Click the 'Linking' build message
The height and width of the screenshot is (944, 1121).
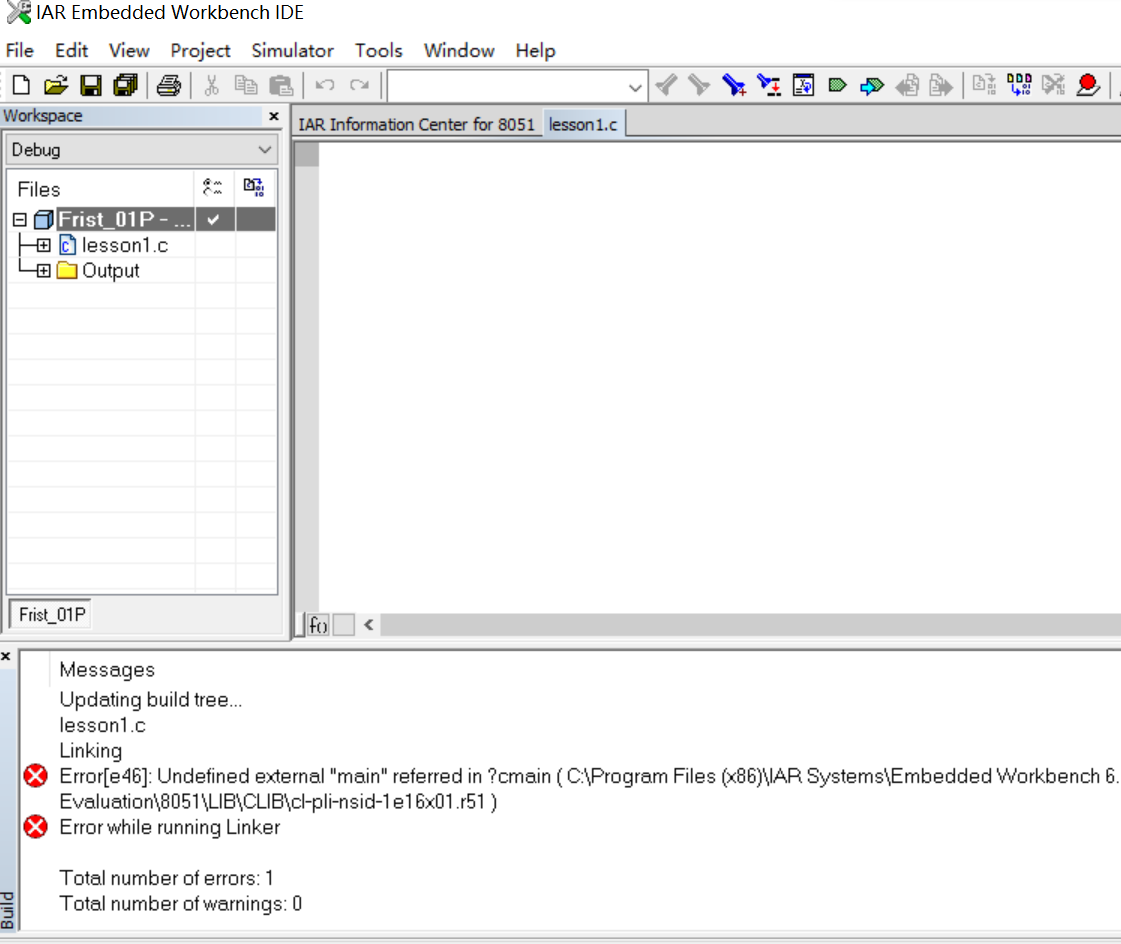click(91, 751)
